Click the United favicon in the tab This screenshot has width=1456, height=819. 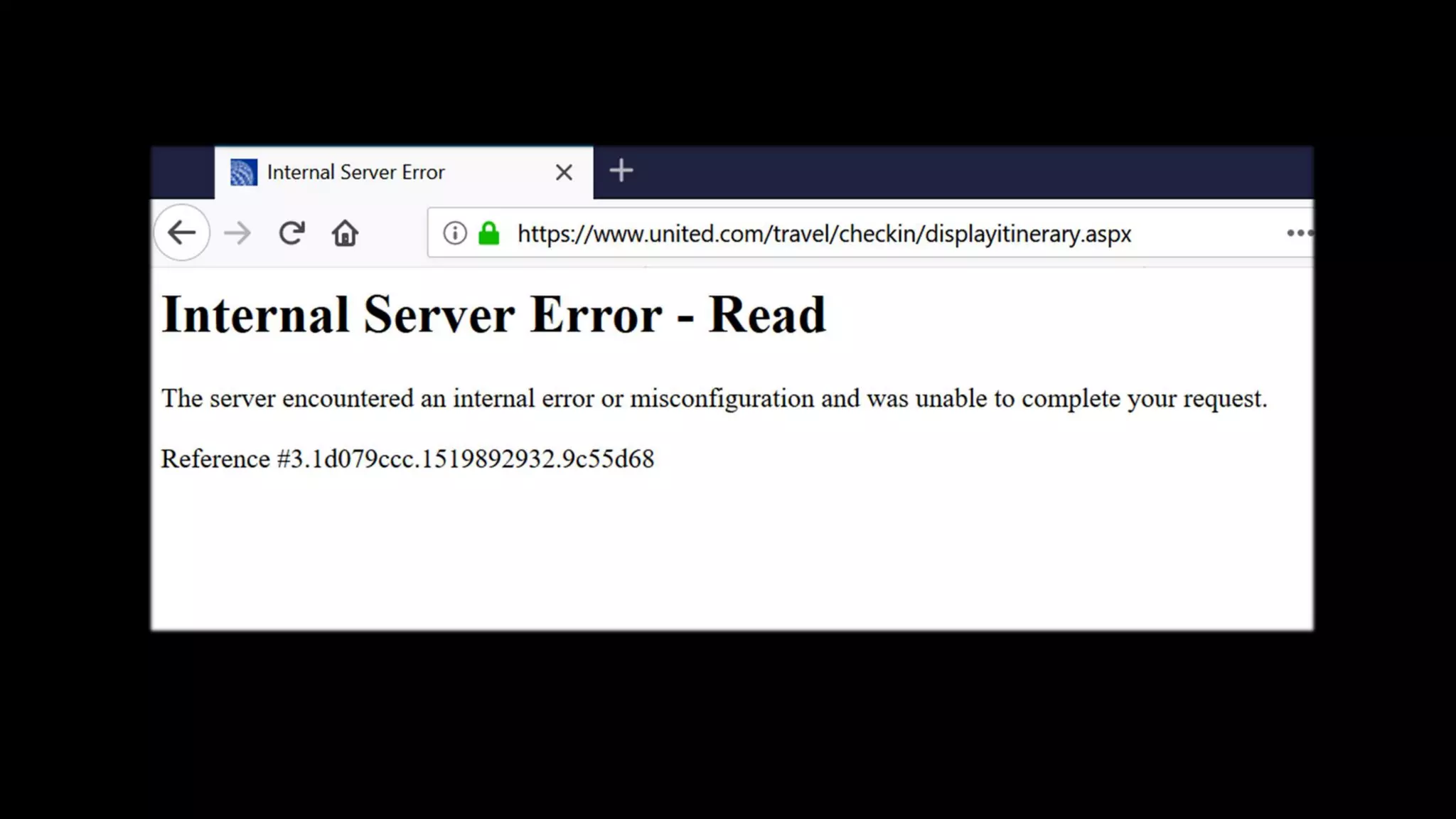(243, 172)
